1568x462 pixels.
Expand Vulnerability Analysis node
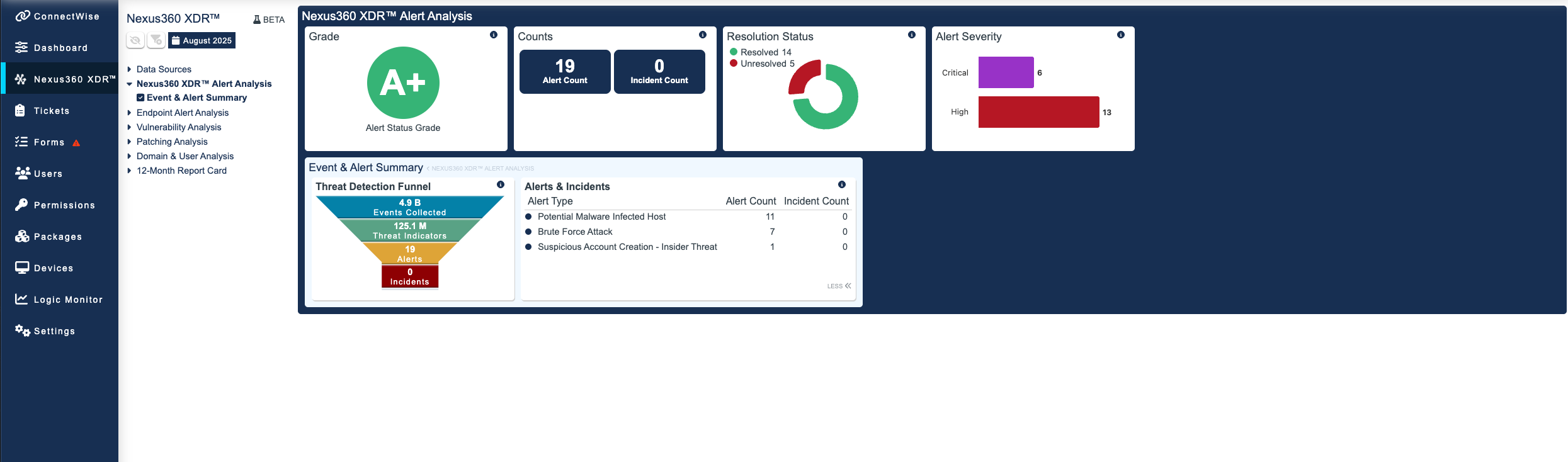(x=129, y=127)
